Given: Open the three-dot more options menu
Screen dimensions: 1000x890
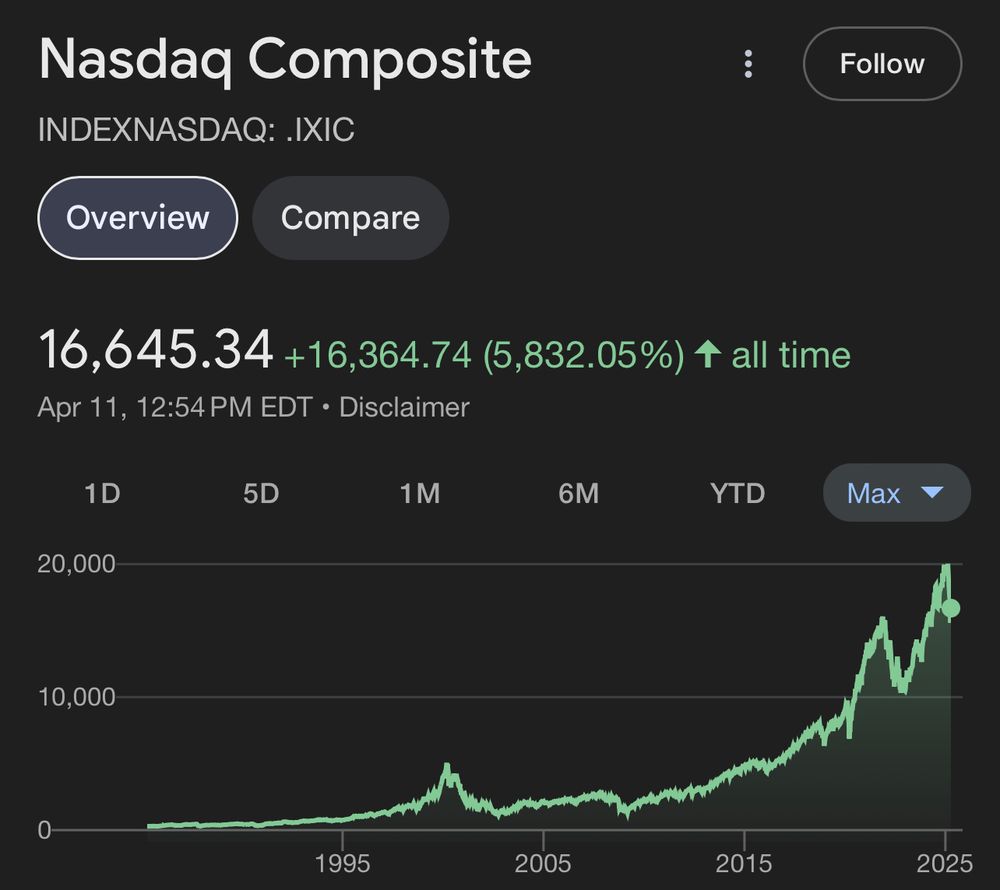Looking at the screenshot, I should 748,65.
